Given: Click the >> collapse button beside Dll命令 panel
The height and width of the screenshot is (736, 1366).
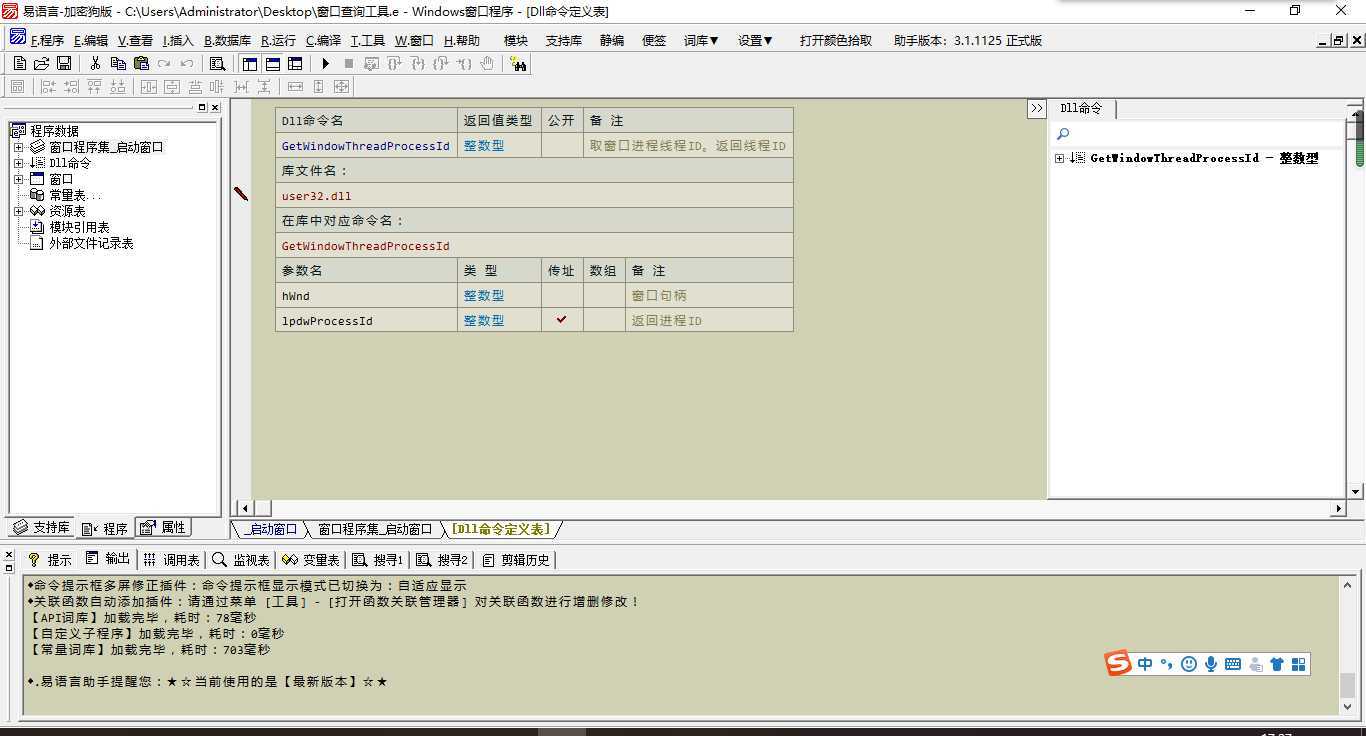Looking at the screenshot, I should pos(1037,108).
